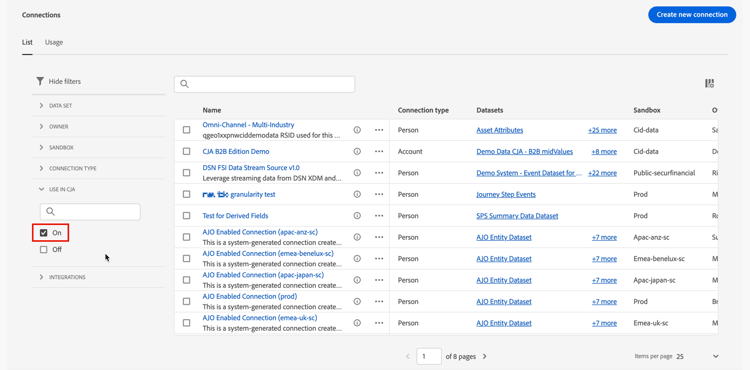
Task: Click the Create new connection button
Action: tap(692, 15)
